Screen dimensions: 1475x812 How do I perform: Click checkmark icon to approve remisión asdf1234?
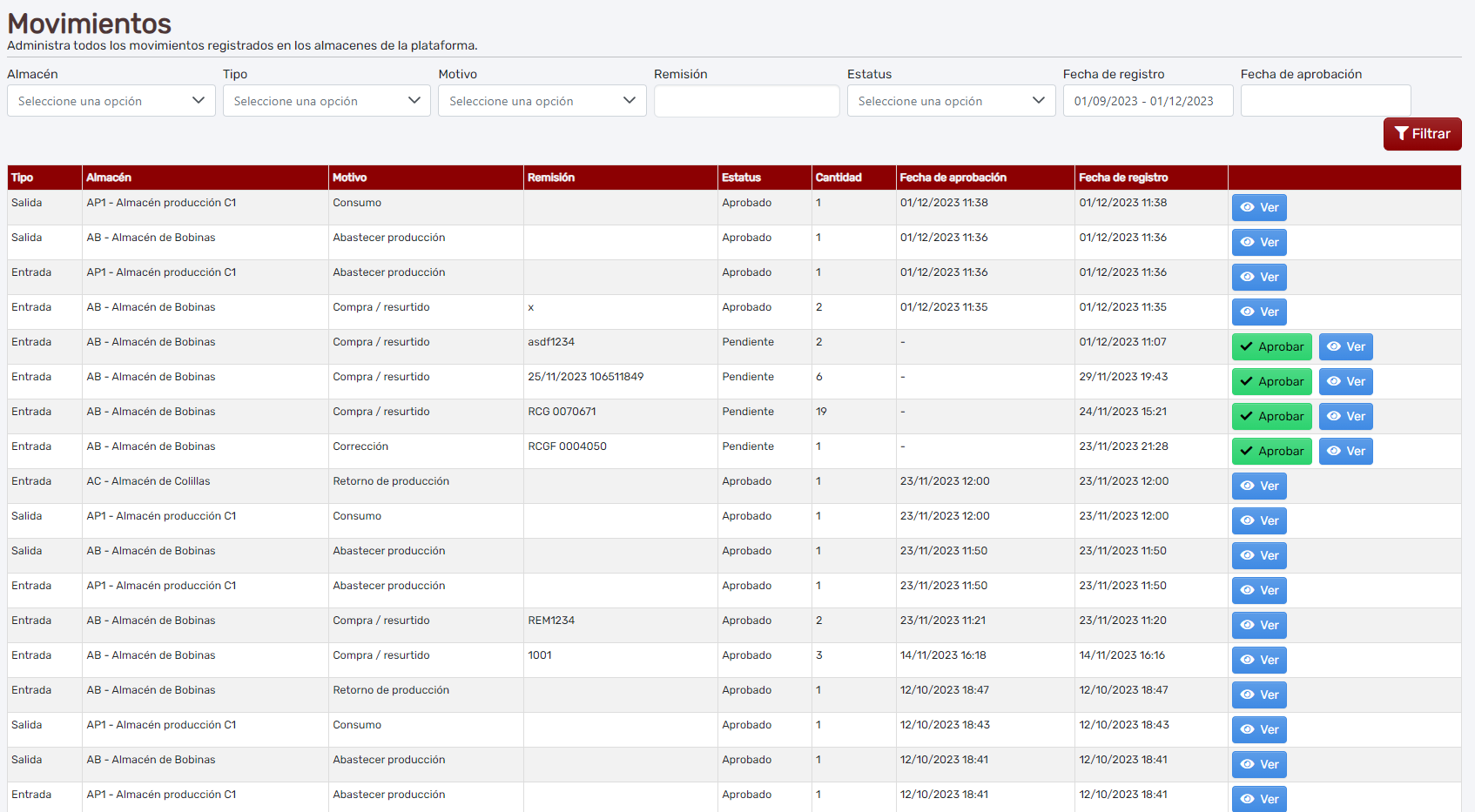pyautogui.click(x=1247, y=346)
